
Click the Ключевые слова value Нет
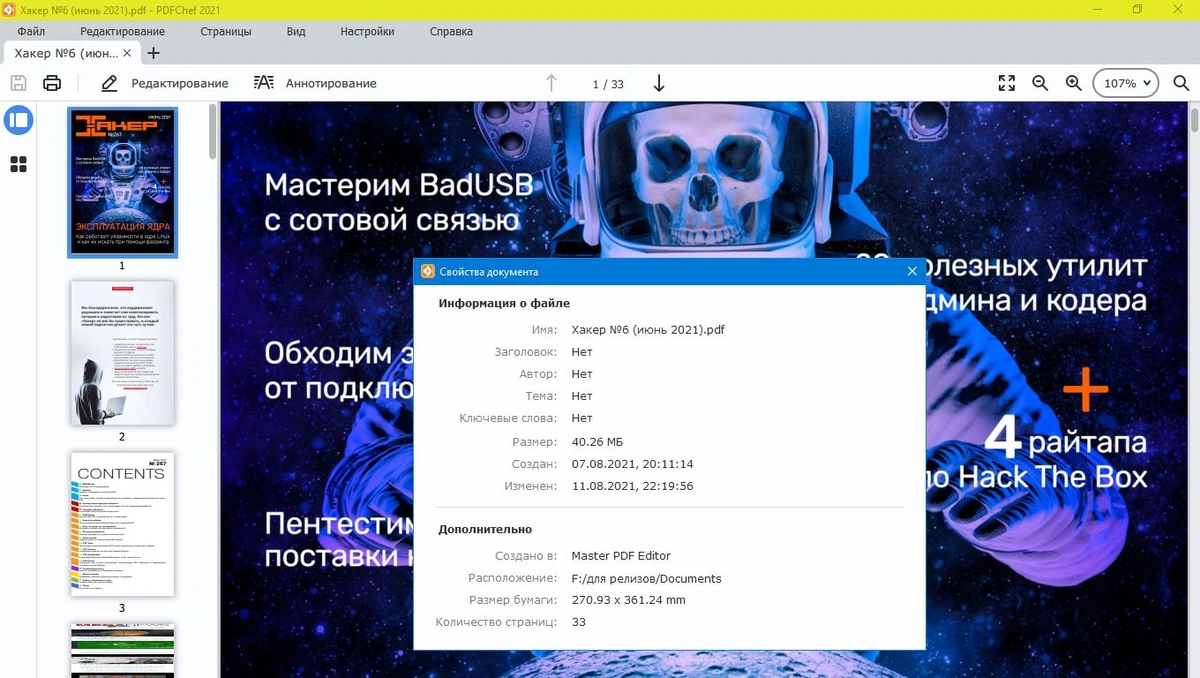pos(582,418)
